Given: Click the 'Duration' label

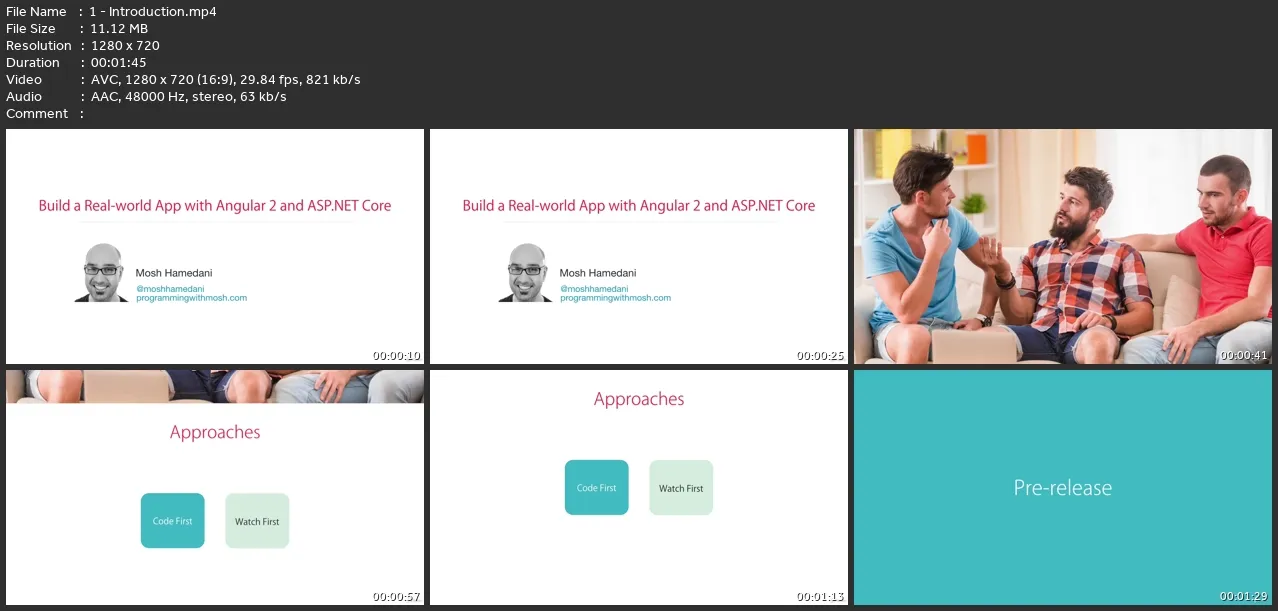Looking at the screenshot, I should point(34,62).
